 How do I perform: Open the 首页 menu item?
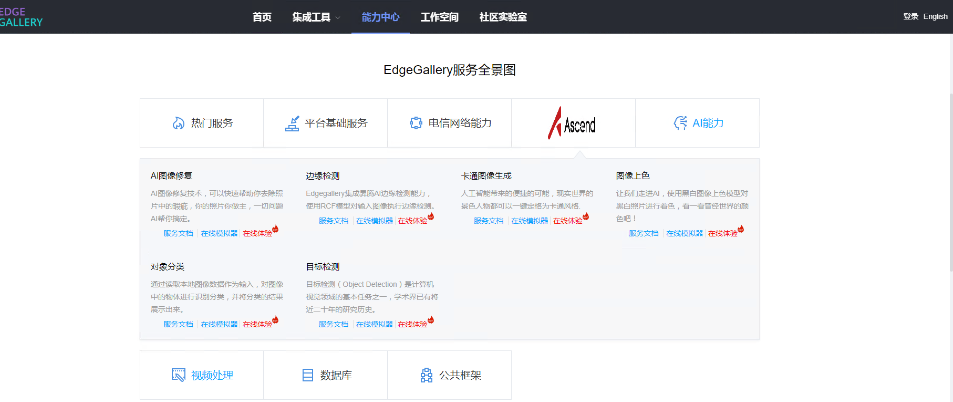tap(262, 17)
